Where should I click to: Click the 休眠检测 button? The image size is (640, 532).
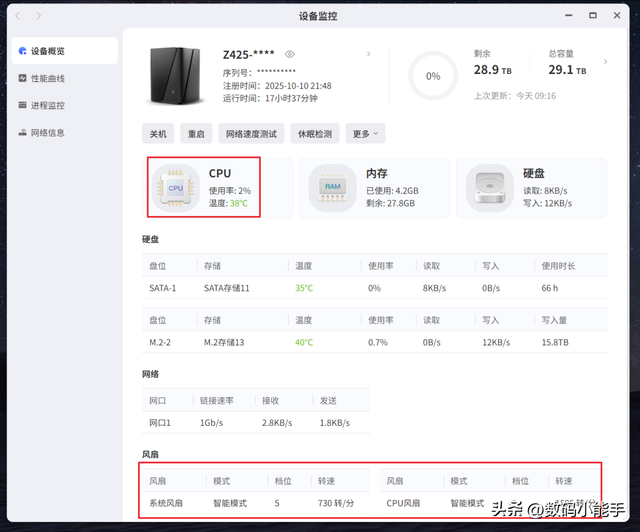coord(315,134)
